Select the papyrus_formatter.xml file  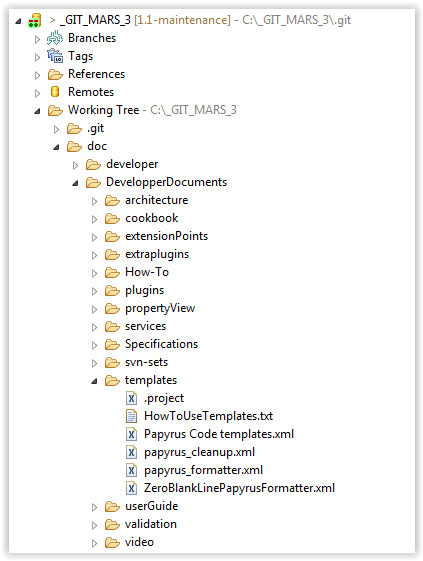coord(203,470)
